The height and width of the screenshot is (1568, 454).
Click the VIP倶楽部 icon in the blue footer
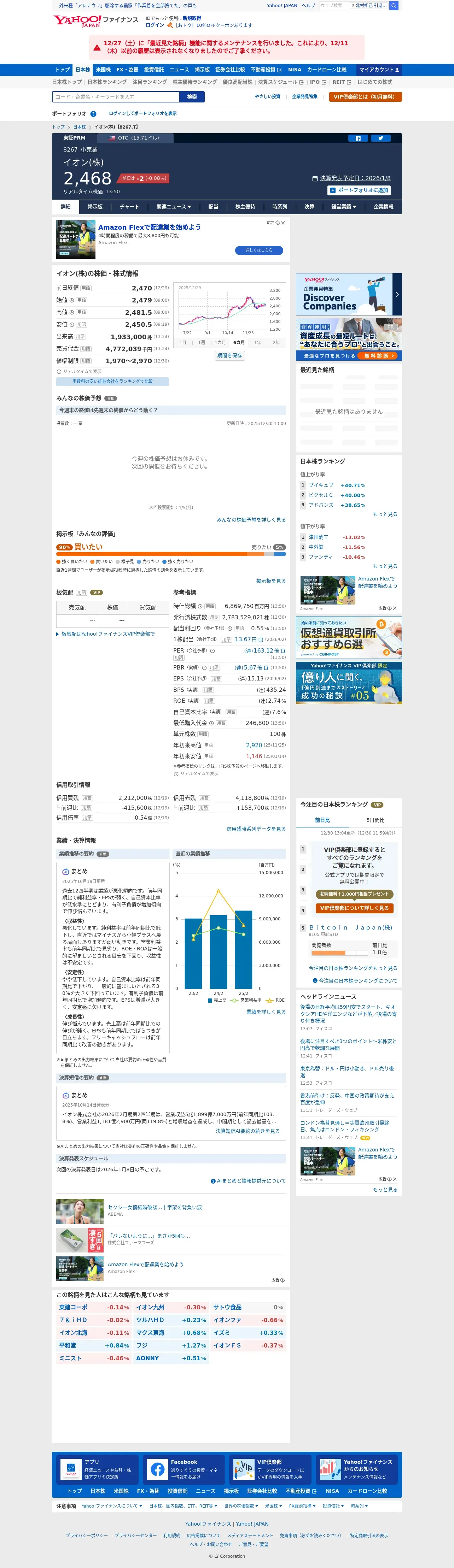coord(244,1469)
